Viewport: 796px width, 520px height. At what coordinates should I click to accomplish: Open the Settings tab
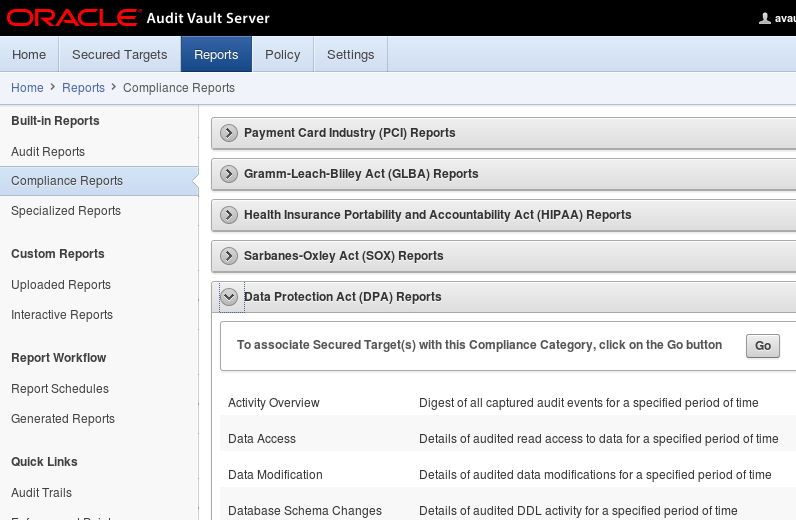351,54
